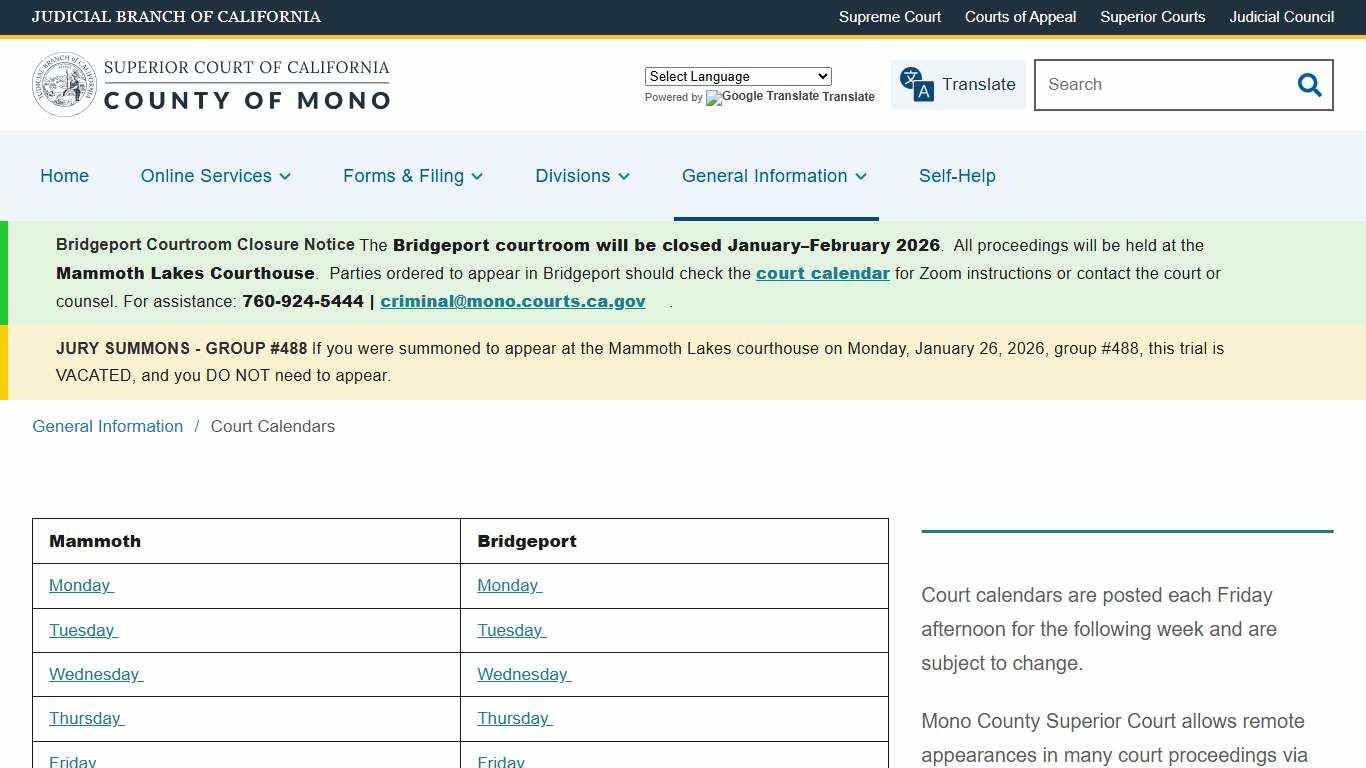Click the General Information breadcrumb
This screenshot has height=768, width=1366.
tap(107, 426)
